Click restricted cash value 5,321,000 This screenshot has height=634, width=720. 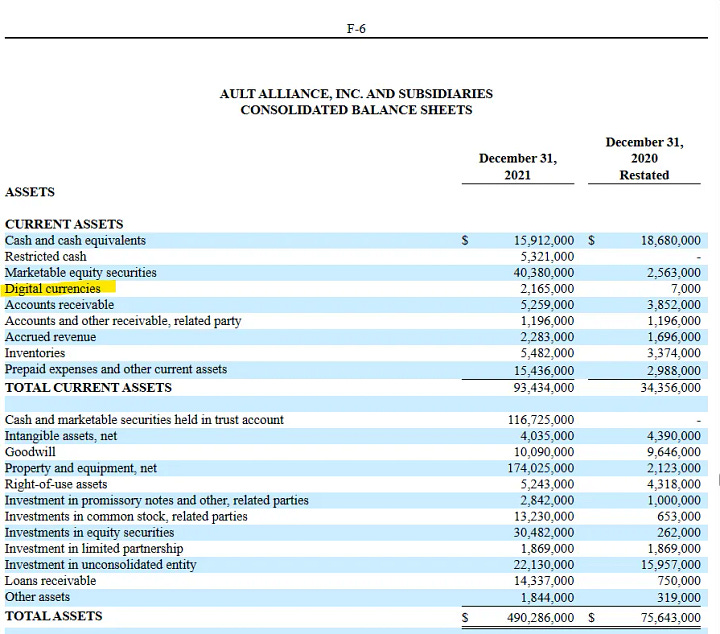point(547,257)
